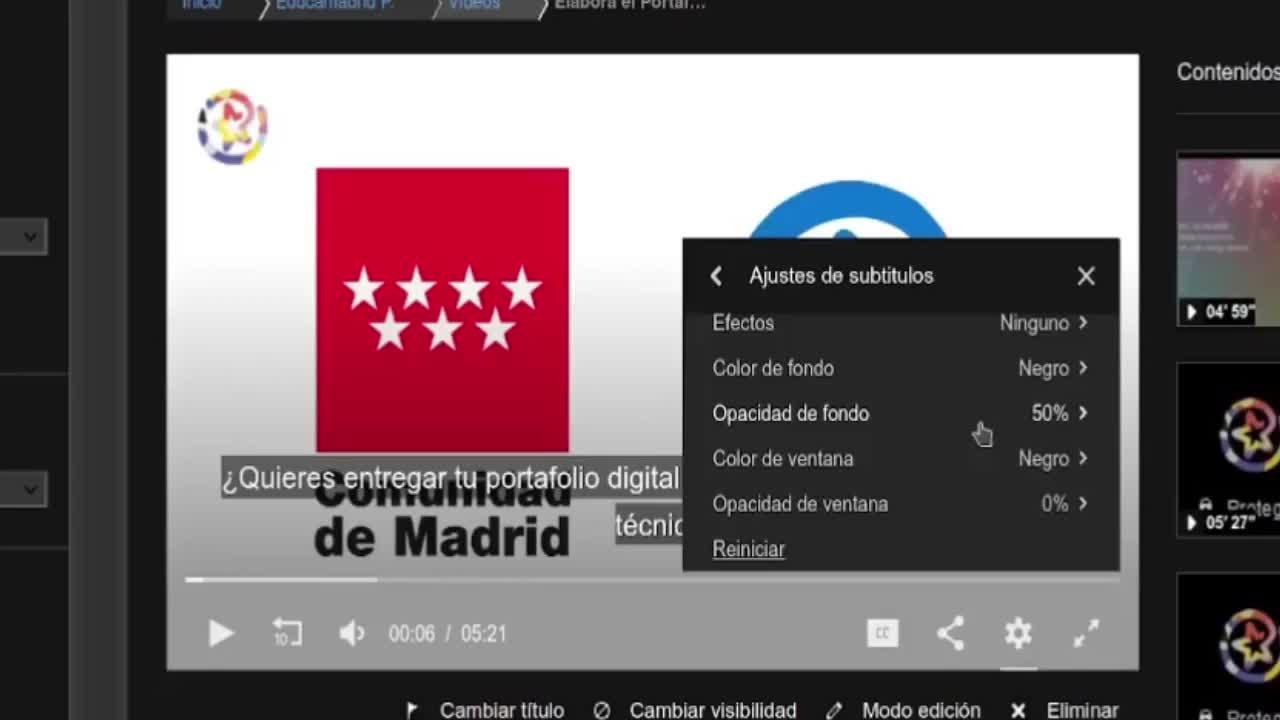Click the Reiniciar link

pyautogui.click(x=748, y=549)
